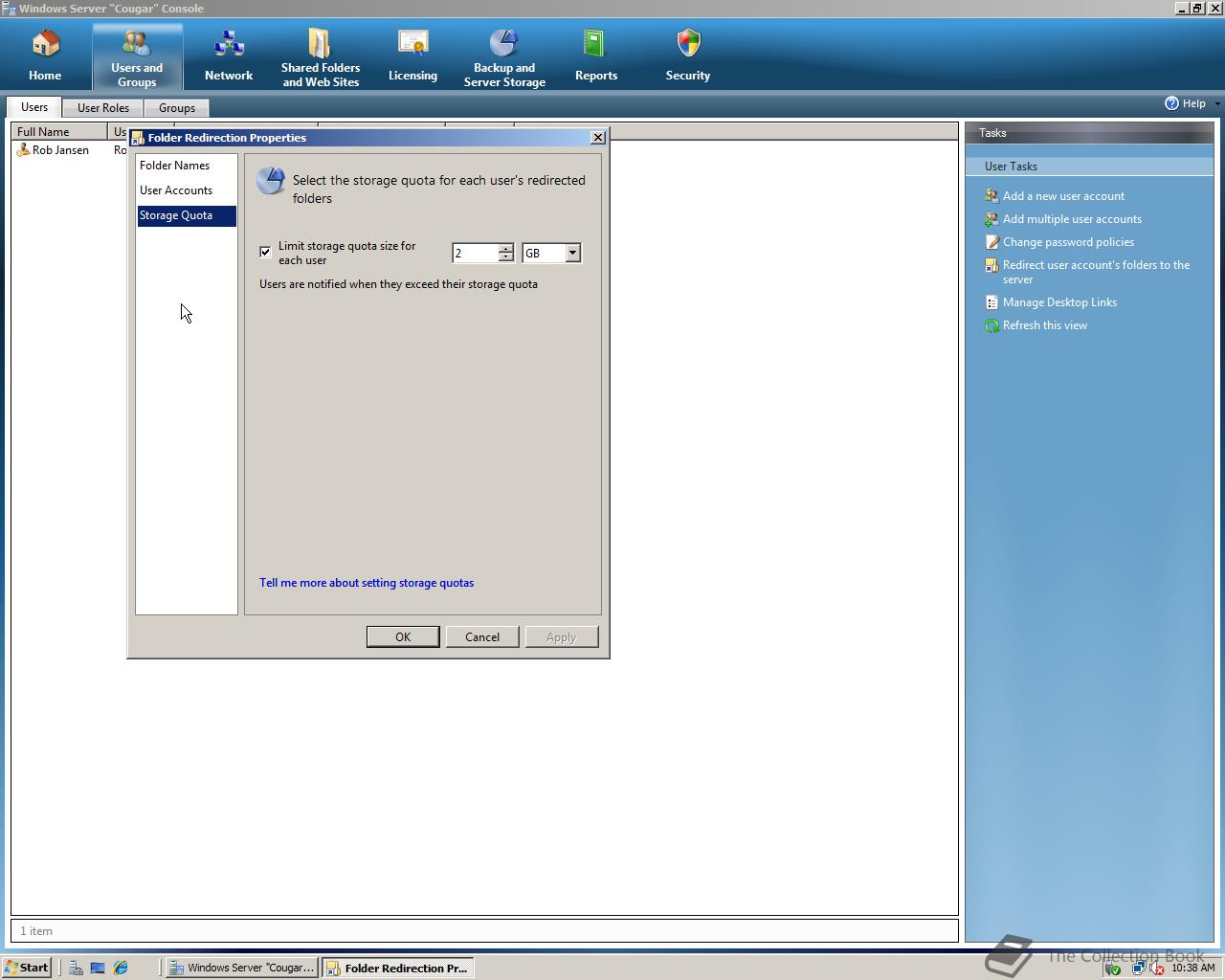
Task: Open Tell me more about storage quotas link
Action: pyautogui.click(x=367, y=582)
